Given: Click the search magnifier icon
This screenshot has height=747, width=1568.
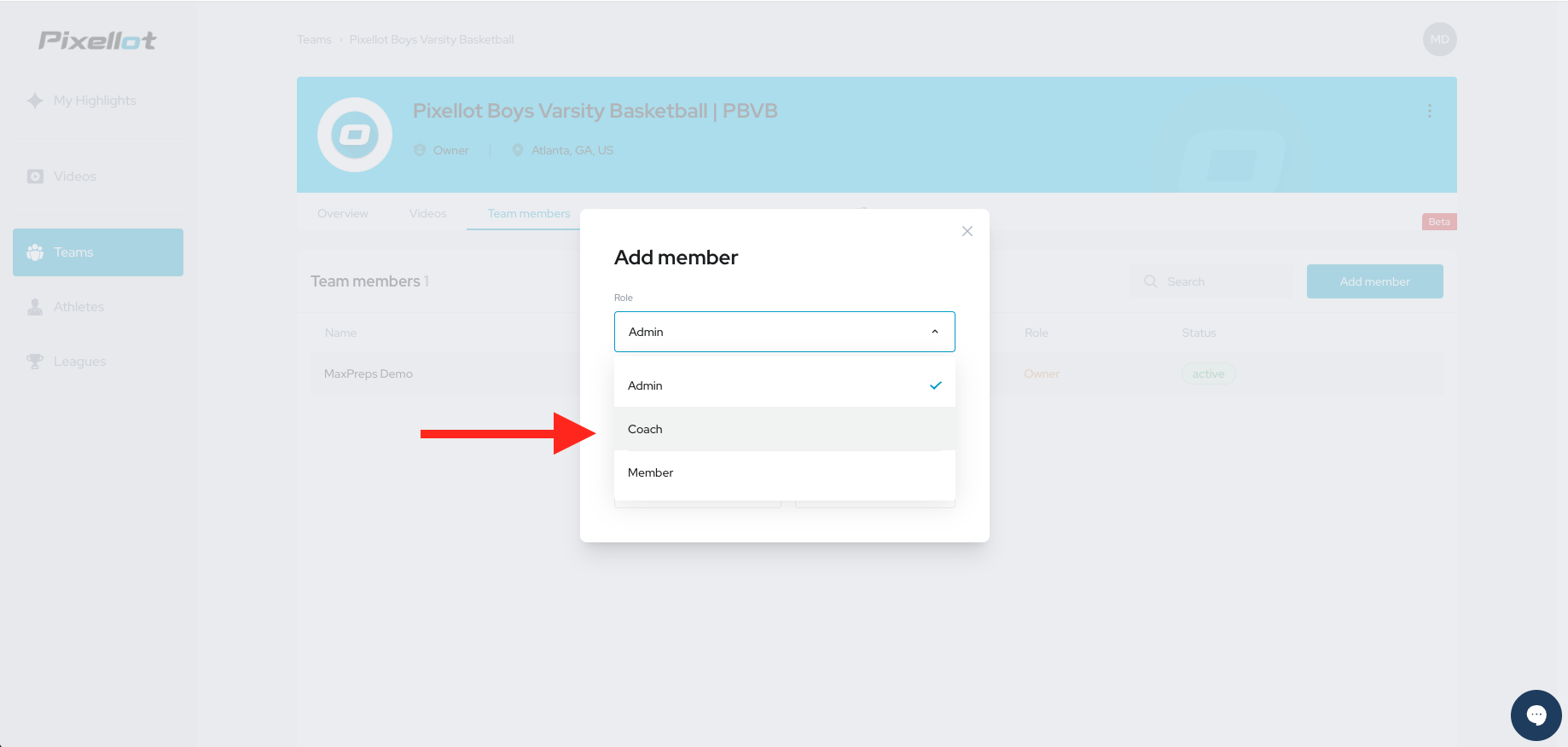Looking at the screenshot, I should (x=1151, y=281).
